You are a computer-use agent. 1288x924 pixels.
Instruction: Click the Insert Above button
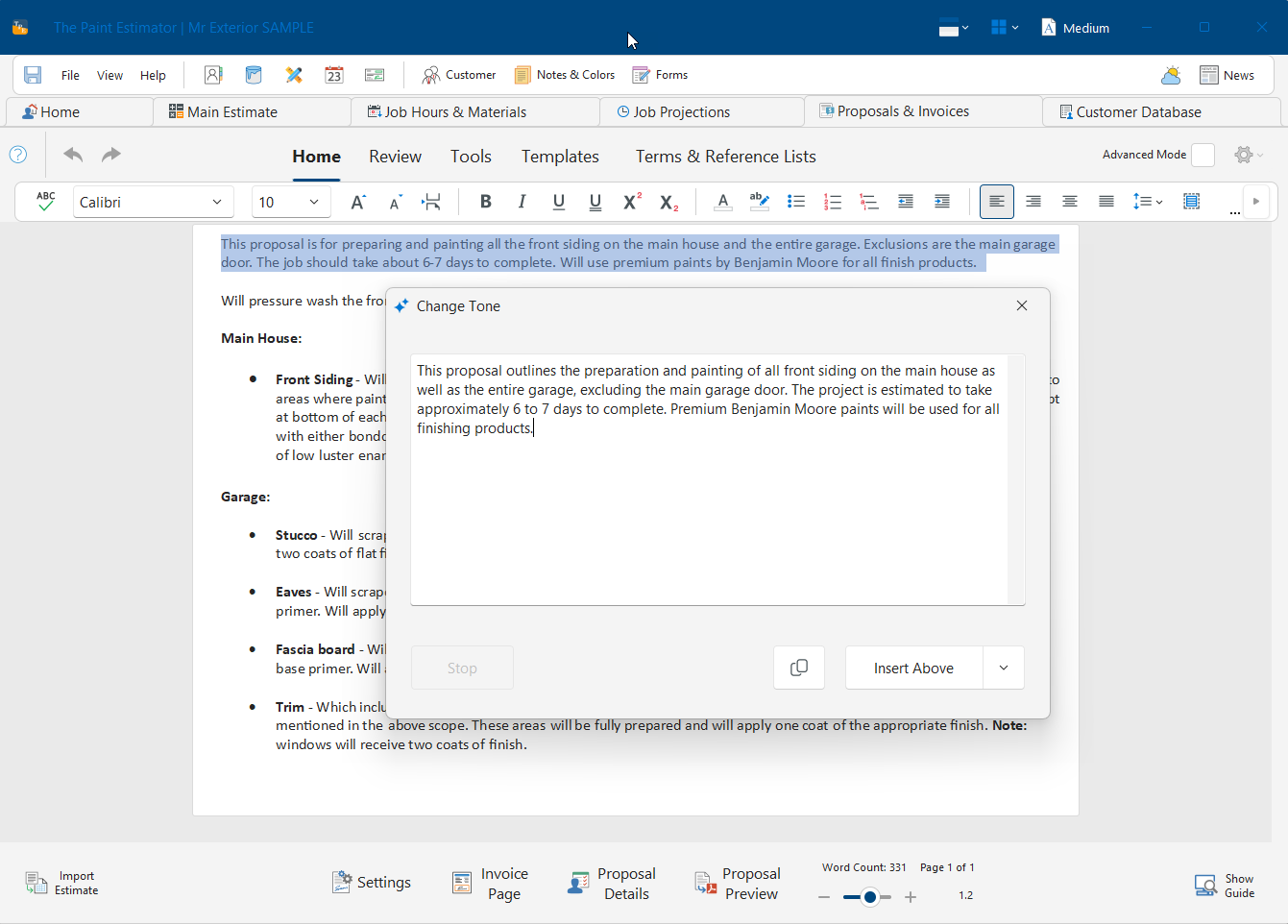point(913,668)
